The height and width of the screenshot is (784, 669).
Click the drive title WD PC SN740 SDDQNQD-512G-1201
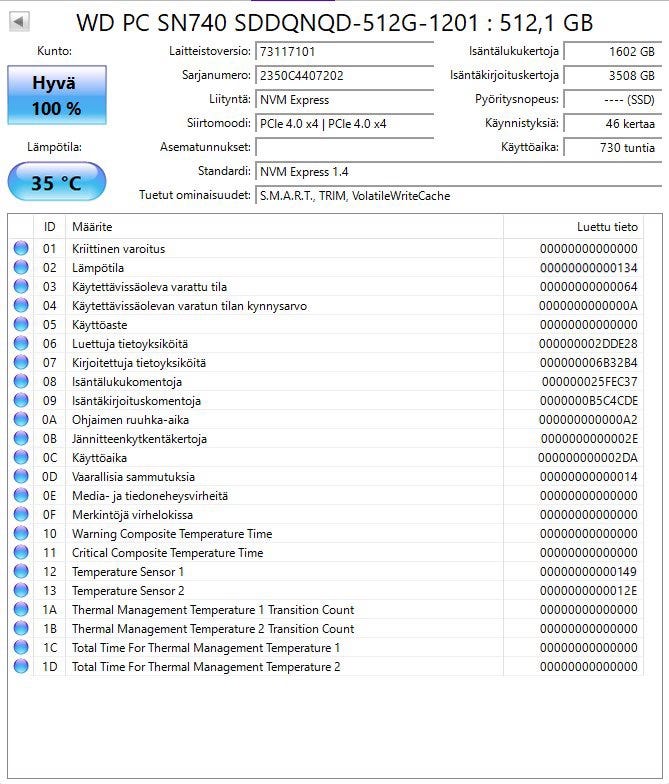(x=278, y=22)
